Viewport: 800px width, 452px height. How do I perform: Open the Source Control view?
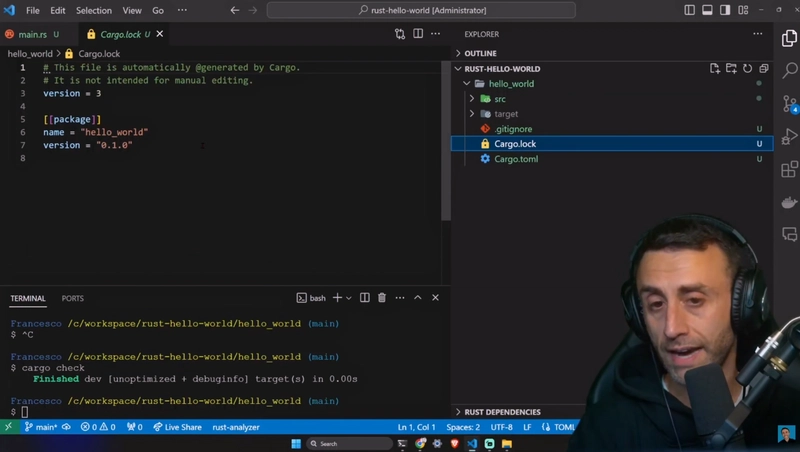(789, 103)
